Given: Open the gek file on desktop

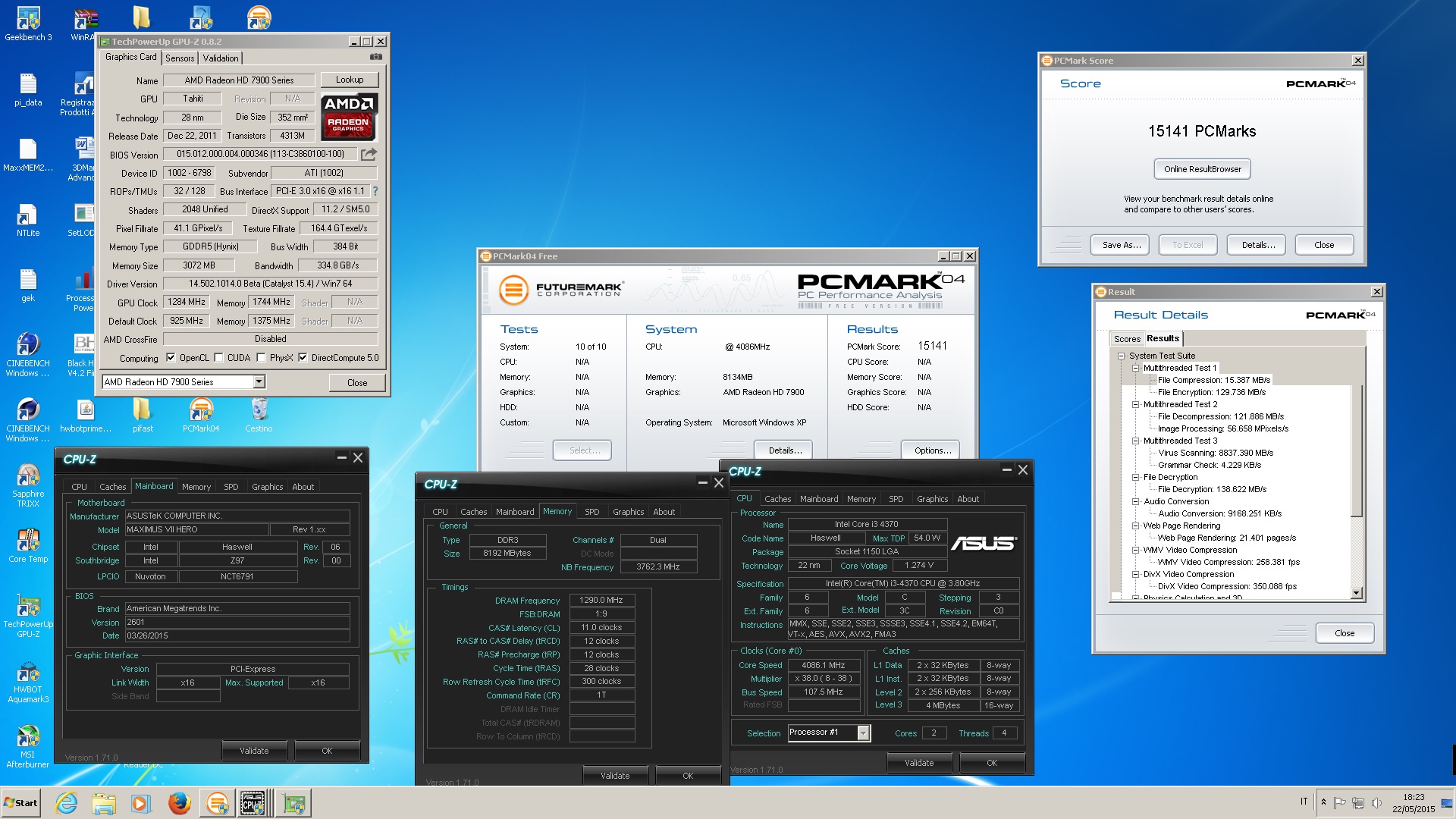Looking at the screenshot, I should pos(28,285).
